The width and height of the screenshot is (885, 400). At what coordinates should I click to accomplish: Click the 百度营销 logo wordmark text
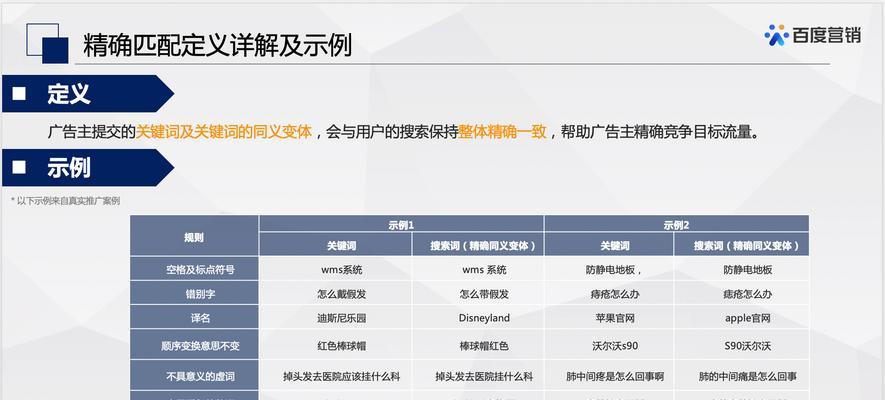tap(826, 35)
